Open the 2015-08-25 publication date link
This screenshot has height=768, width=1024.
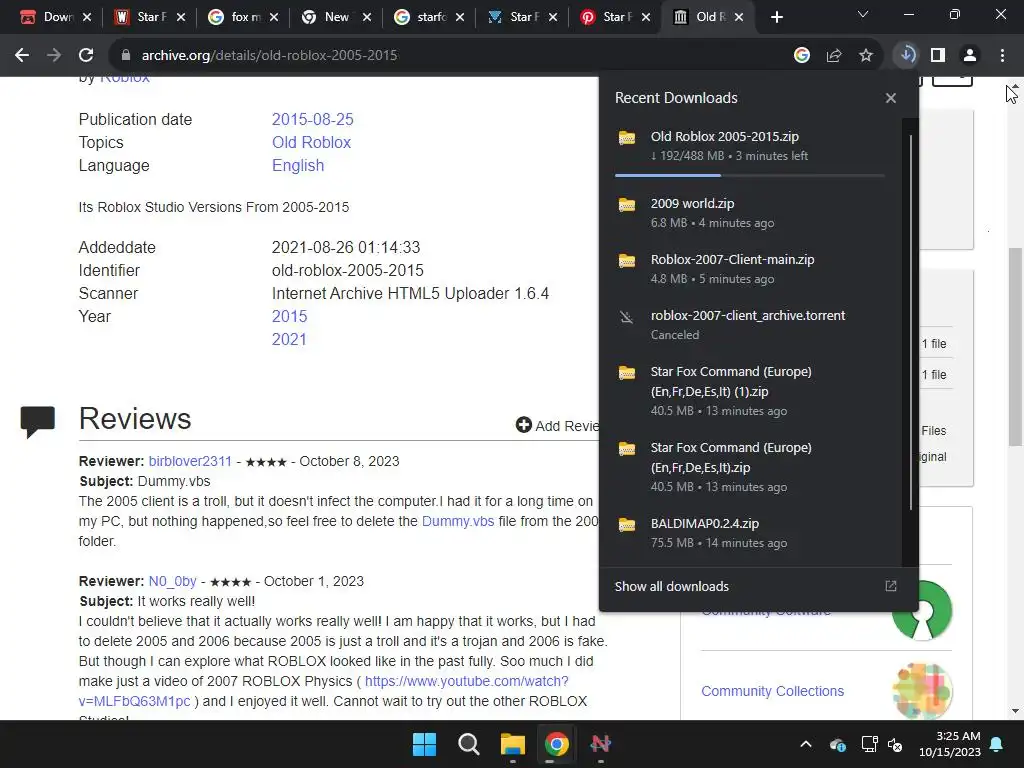click(312, 120)
